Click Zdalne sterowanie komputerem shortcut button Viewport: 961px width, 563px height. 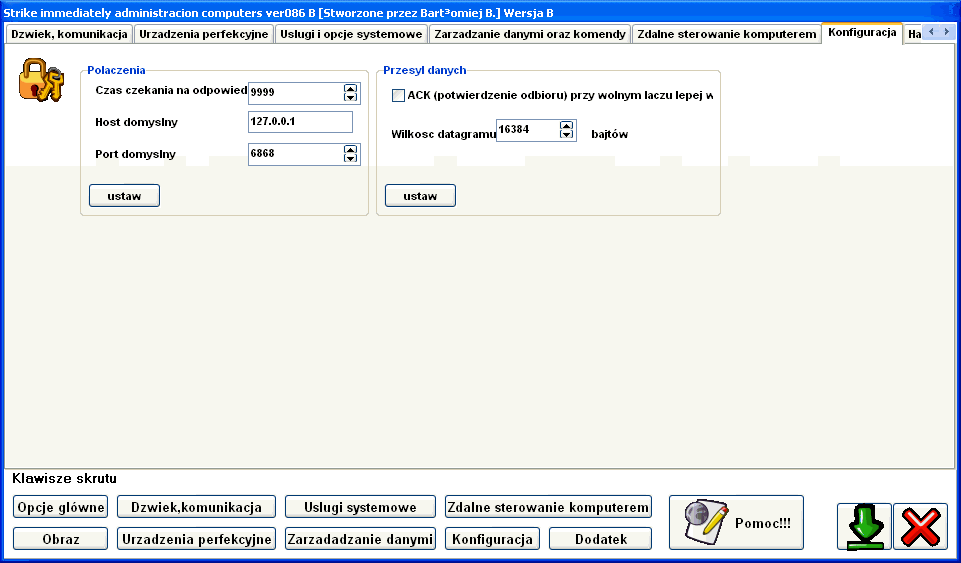point(548,507)
